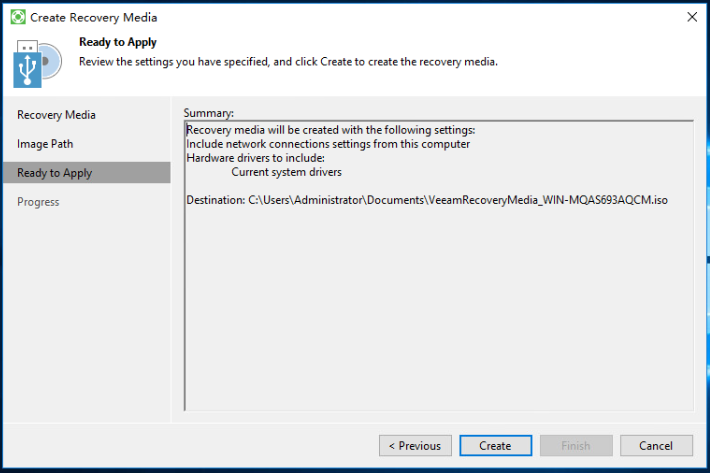This screenshot has width=710, height=473.
Task: Click the Include network connections settings line
Action: click(x=328, y=144)
